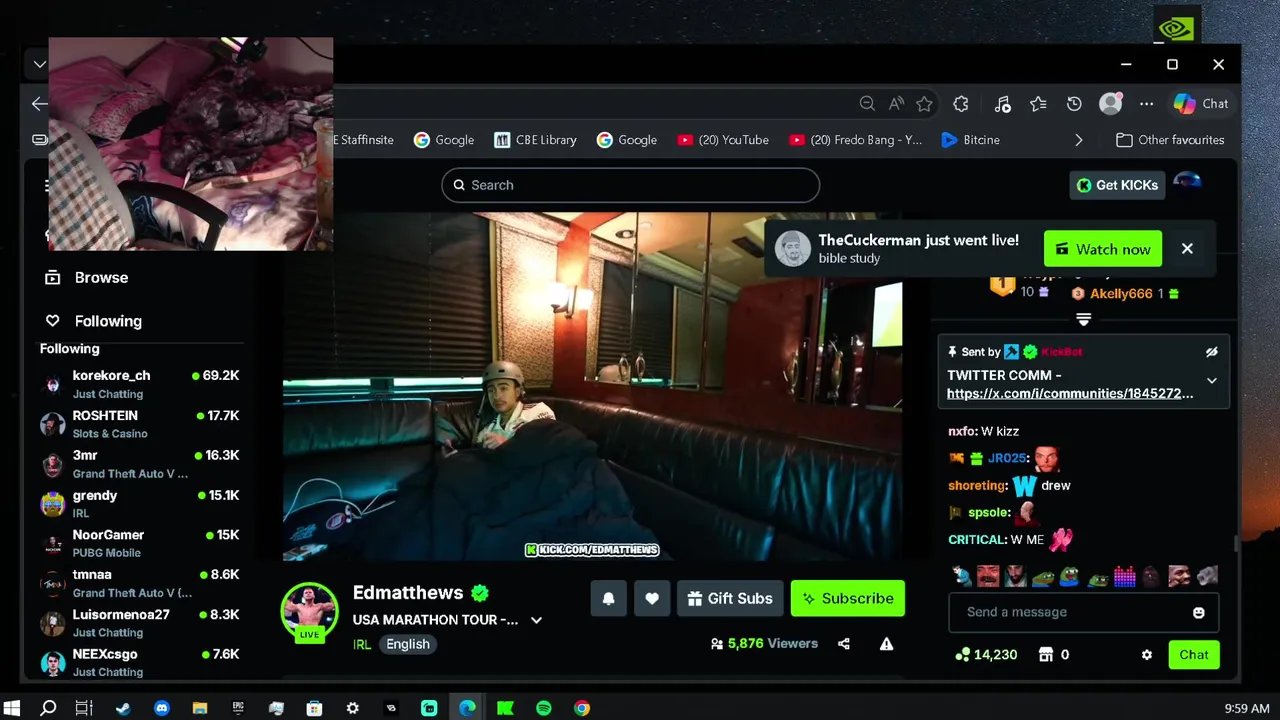Open NEEXcsgo channel in Following
Viewport: 1280px width, 720px height.
pyautogui.click(x=140, y=662)
